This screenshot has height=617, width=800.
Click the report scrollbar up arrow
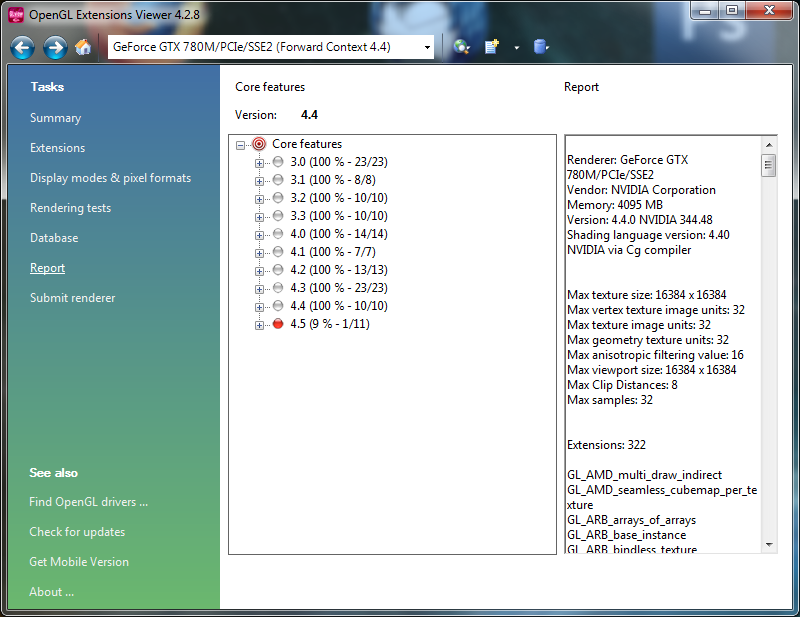point(768,145)
